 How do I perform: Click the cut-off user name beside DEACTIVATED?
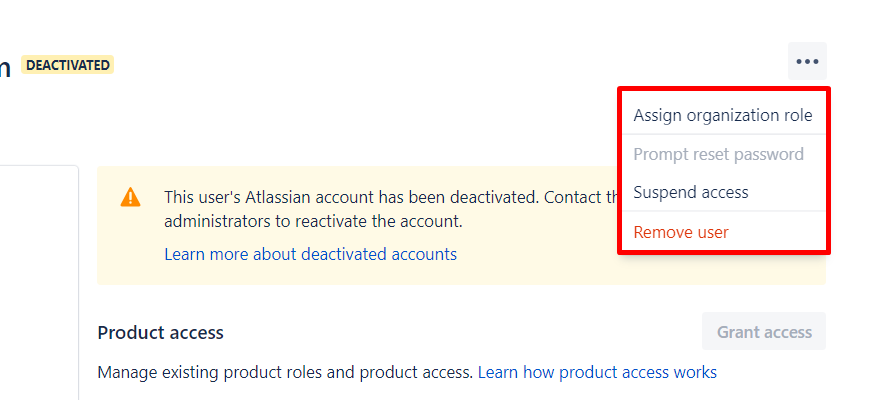pos(5,67)
